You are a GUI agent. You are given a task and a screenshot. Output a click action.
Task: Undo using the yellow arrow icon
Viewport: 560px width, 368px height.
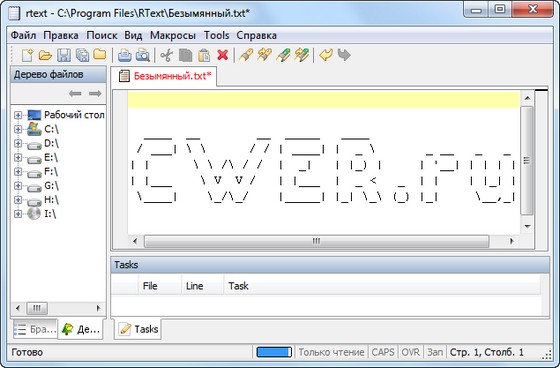[326, 55]
